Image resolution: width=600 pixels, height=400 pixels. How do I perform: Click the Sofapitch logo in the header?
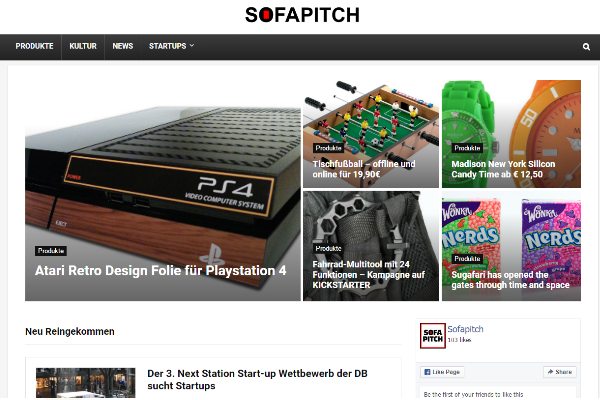tap(302, 15)
